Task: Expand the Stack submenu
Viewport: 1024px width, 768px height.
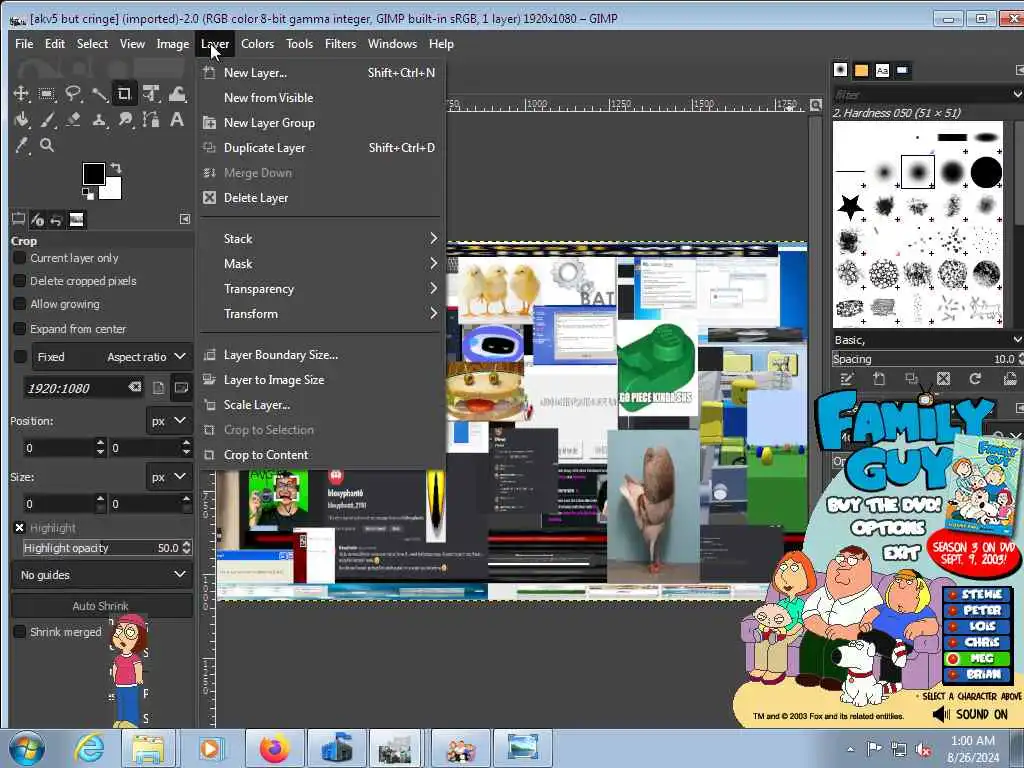Action: click(321, 238)
